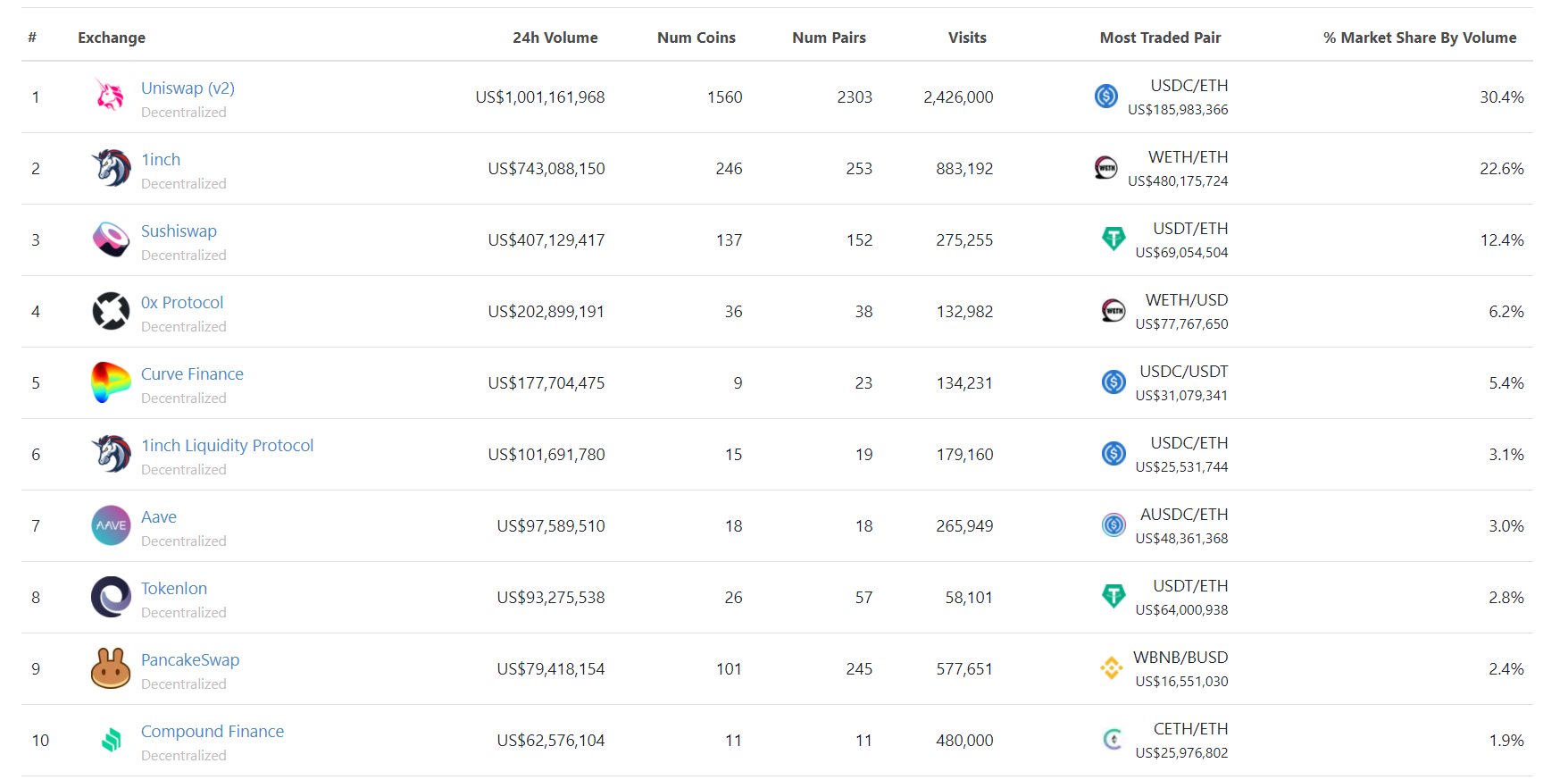Click the US$743,088,150 volume value
Image resolution: width=1568 pixels, height=780 pixels.
pos(546,168)
